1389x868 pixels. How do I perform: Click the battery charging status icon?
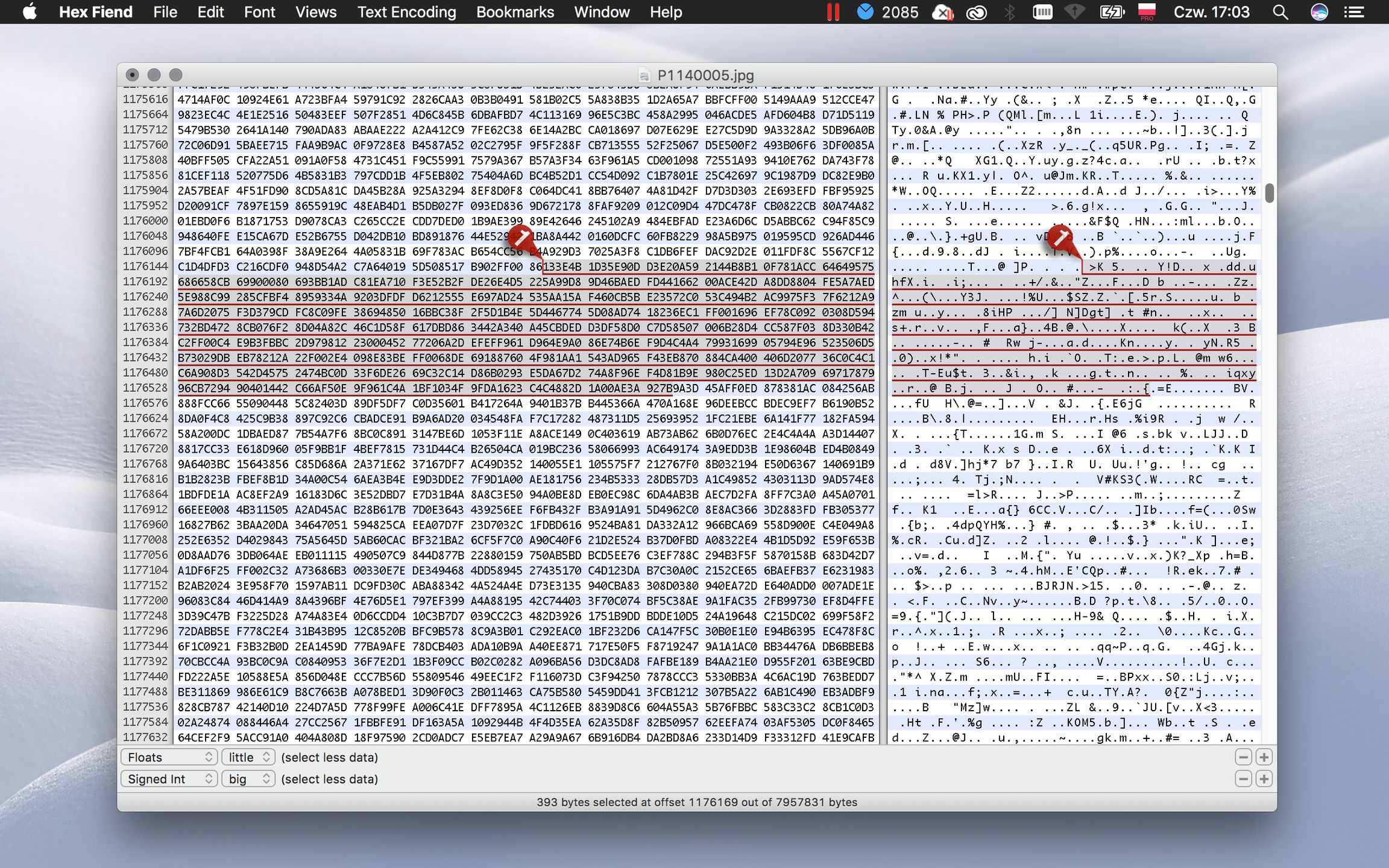click(1112, 12)
